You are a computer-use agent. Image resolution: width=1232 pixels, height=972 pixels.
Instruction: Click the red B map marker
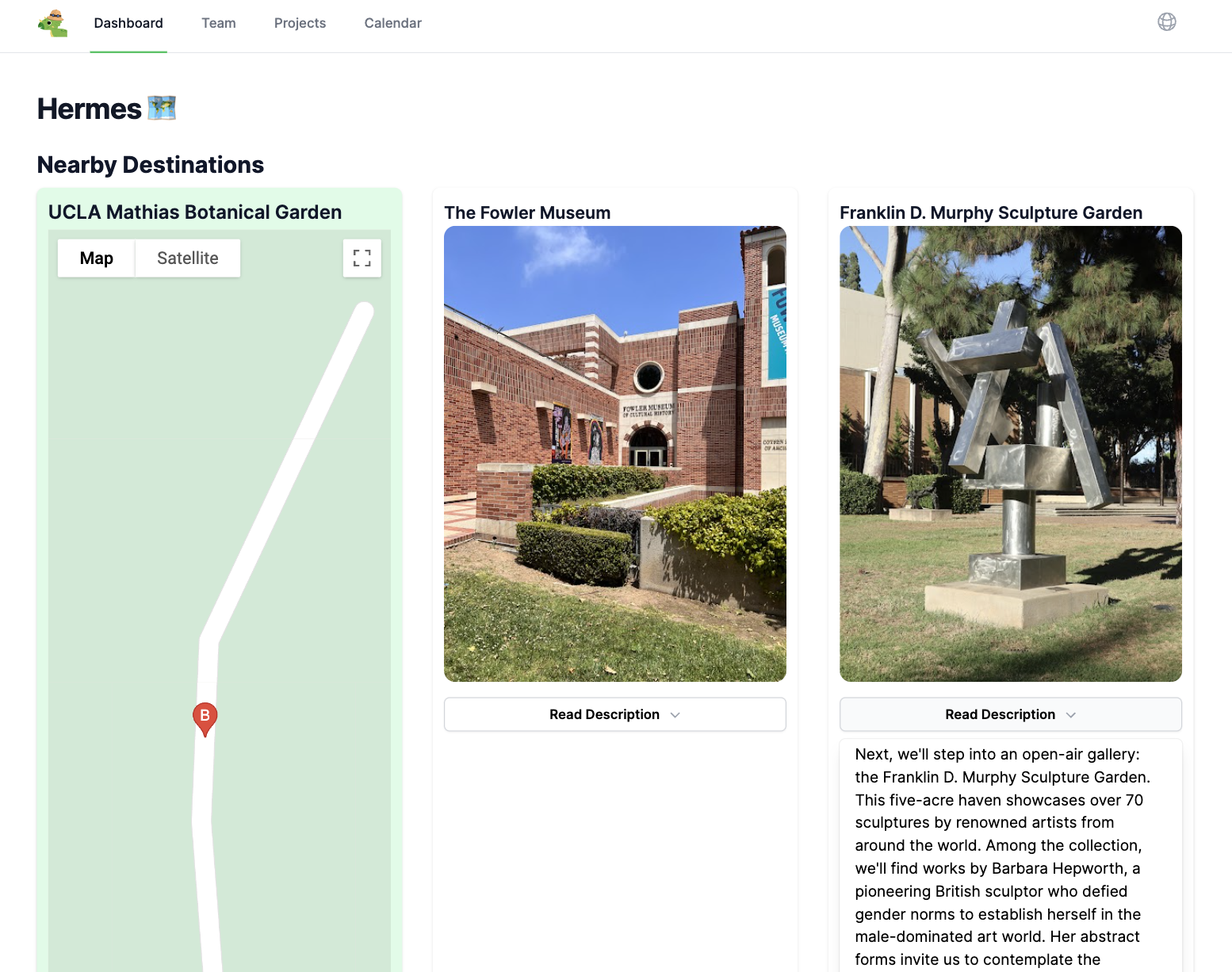(x=205, y=719)
